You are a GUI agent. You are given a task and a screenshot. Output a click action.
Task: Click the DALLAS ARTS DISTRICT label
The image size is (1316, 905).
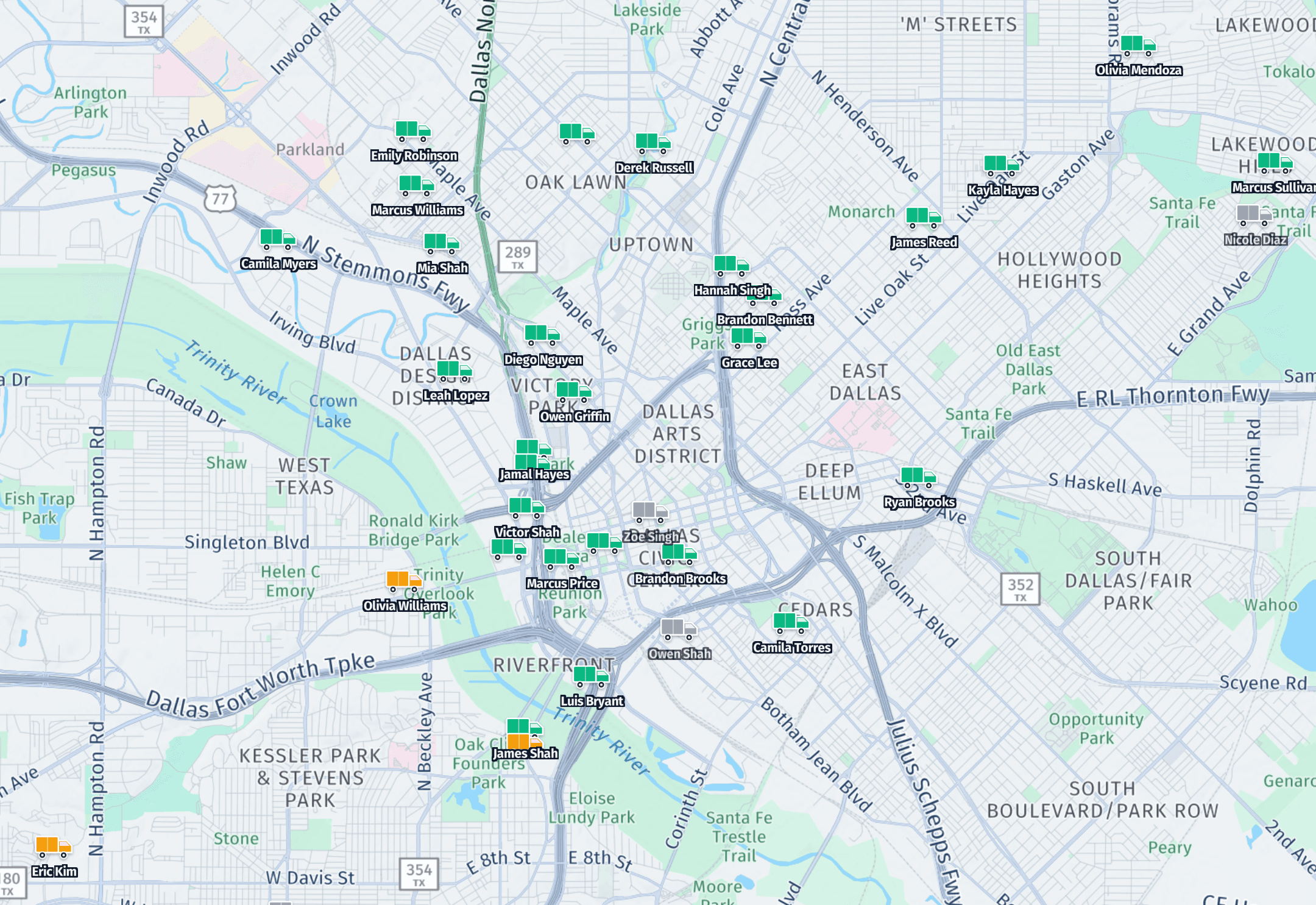(678, 434)
